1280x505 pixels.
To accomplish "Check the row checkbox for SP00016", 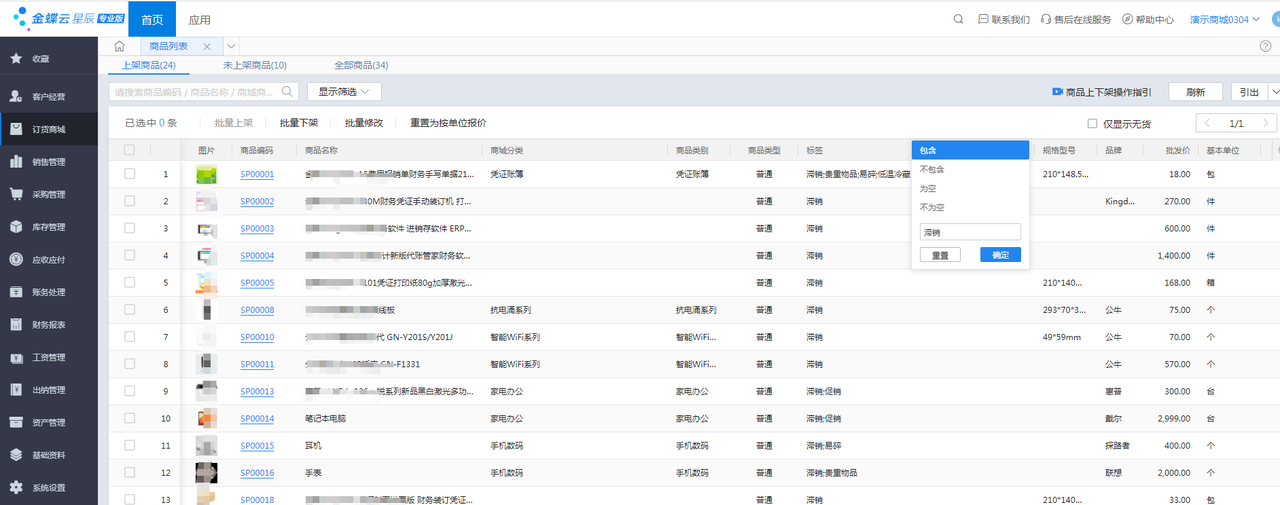I will pos(129,472).
